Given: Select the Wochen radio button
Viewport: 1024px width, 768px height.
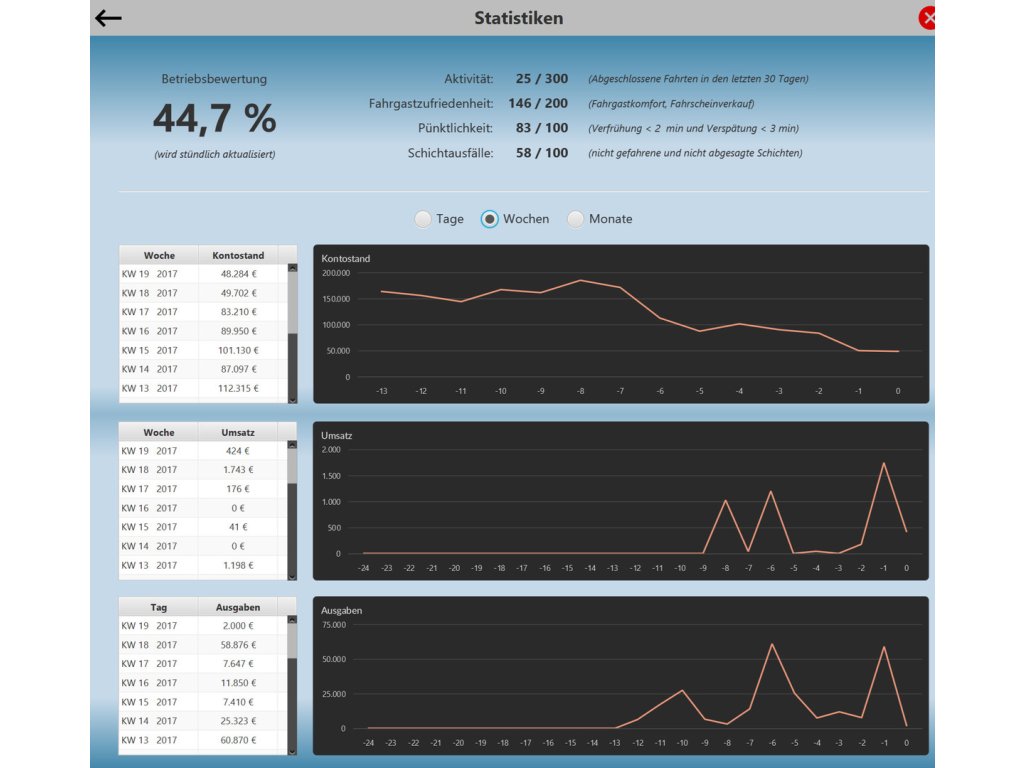Looking at the screenshot, I should 490,219.
